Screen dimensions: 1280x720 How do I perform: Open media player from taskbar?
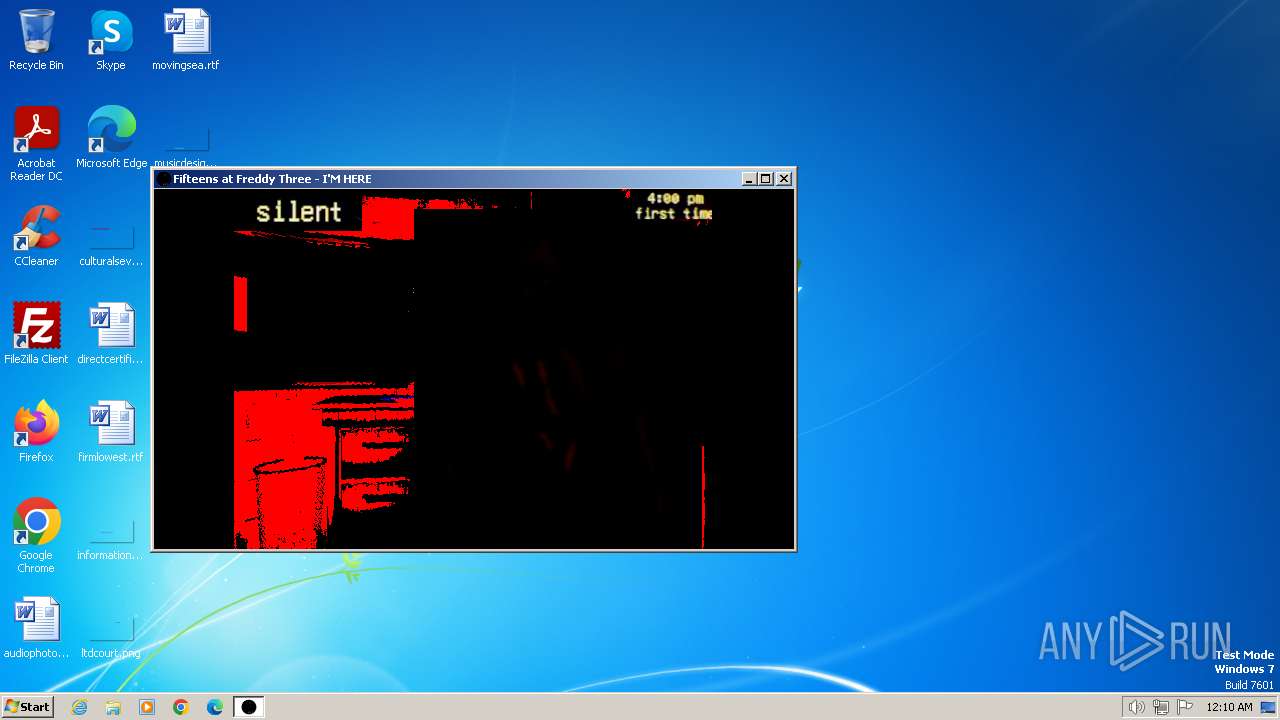tap(147, 707)
